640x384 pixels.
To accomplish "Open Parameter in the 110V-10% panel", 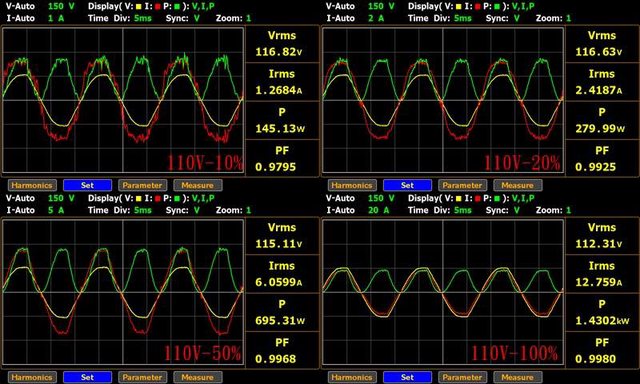I will click(x=142, y=185).
